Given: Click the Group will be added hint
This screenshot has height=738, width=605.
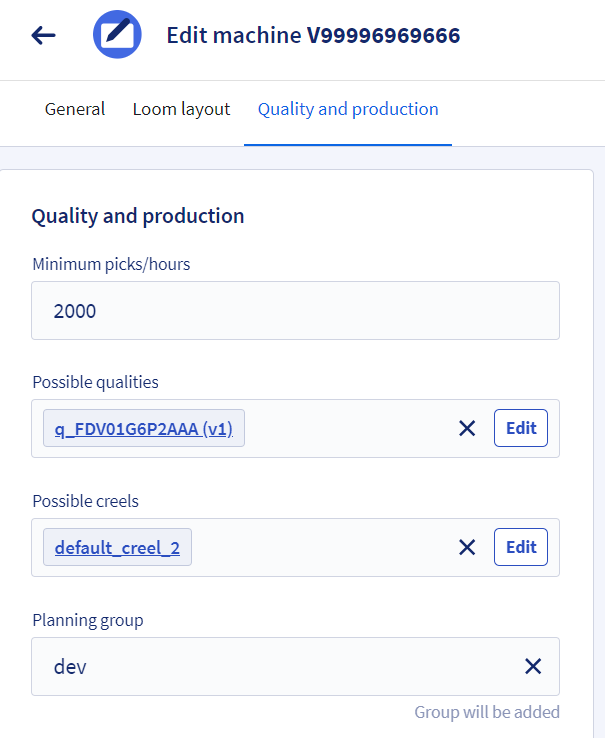Looking at the screenshot, I should 487,712.
